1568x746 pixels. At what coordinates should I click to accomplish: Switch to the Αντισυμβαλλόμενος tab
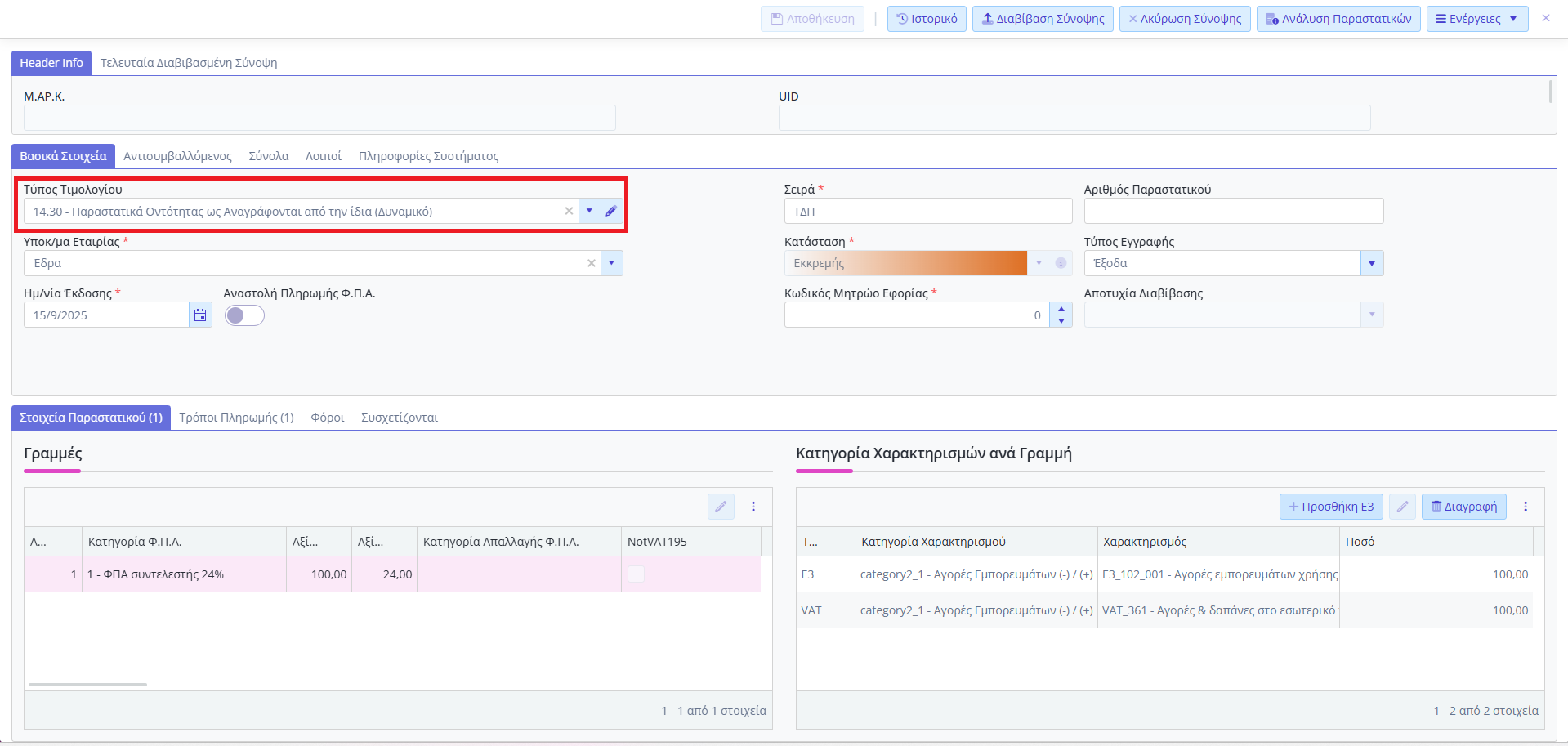tap(177, 156)
